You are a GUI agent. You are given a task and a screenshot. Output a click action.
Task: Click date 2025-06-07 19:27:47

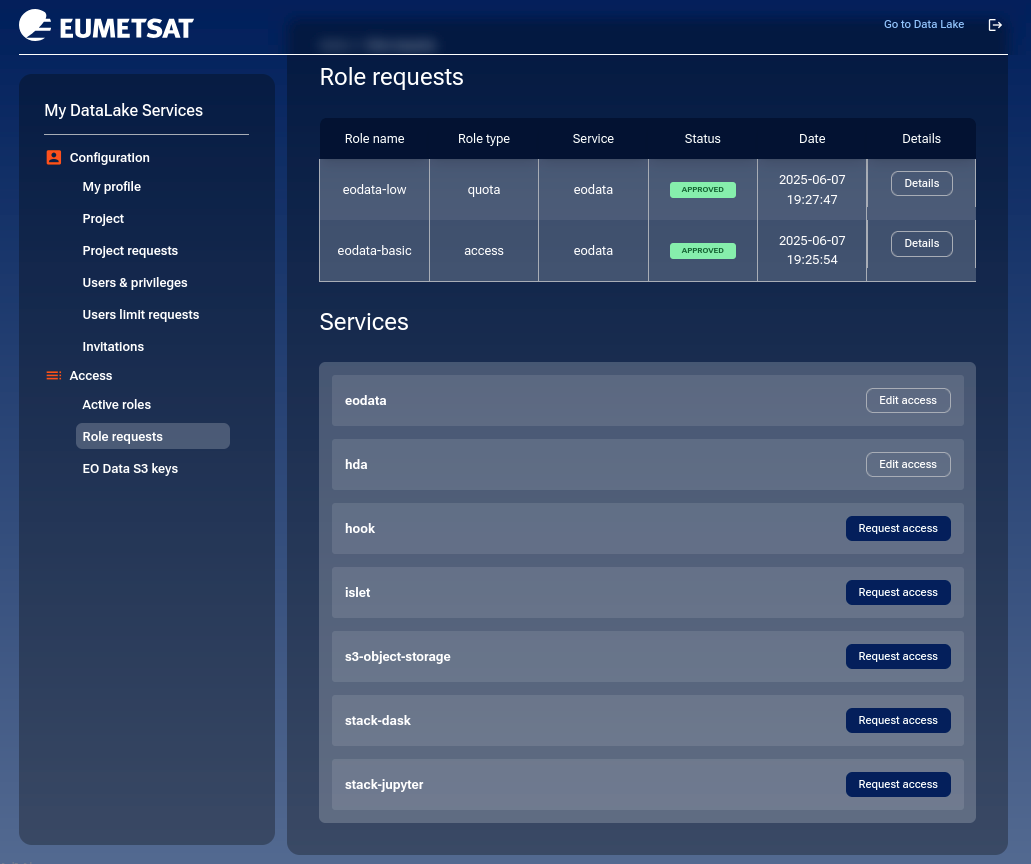coord(812,189)
